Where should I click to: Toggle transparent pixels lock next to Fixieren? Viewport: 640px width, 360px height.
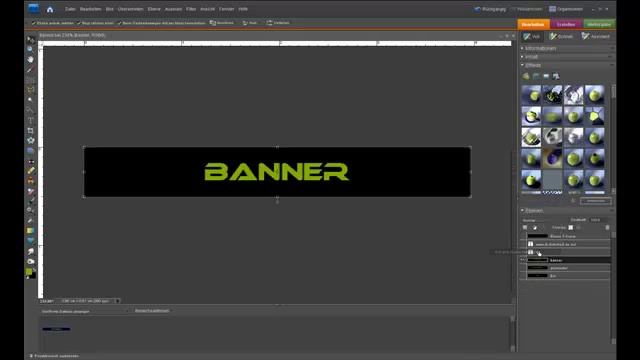[571, 228]
